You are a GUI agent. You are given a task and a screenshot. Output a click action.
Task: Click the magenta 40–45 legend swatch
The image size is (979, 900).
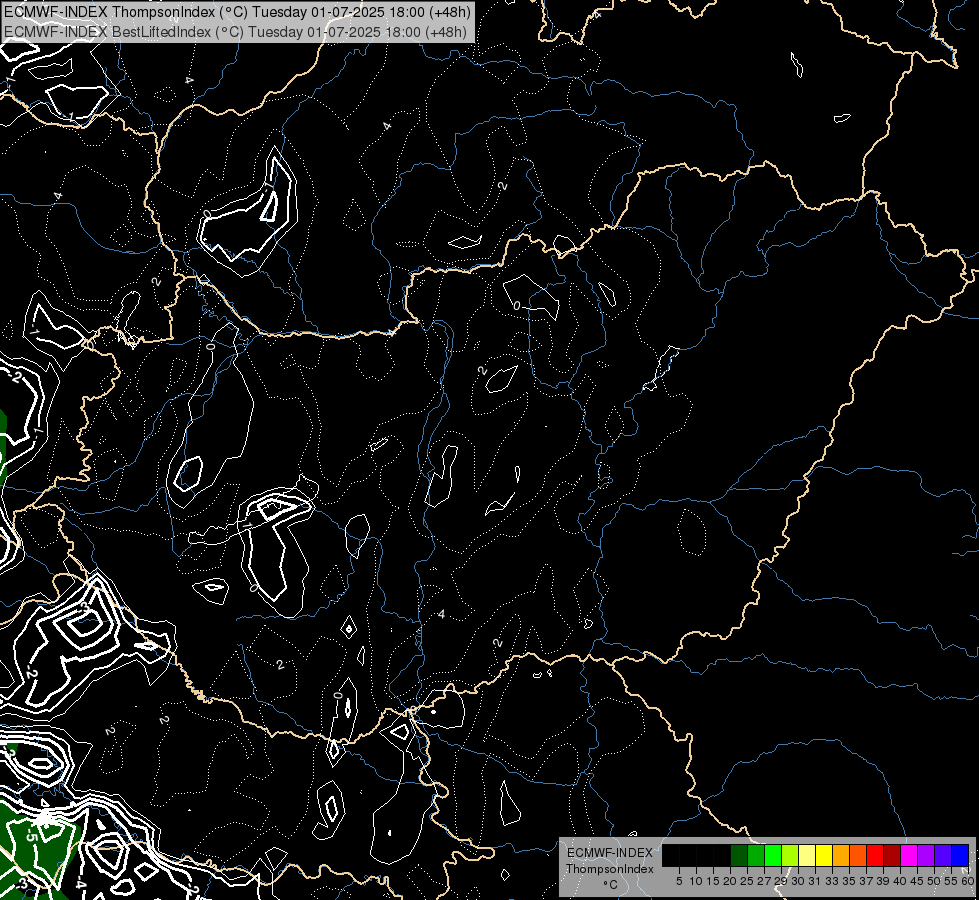[909, 855]
